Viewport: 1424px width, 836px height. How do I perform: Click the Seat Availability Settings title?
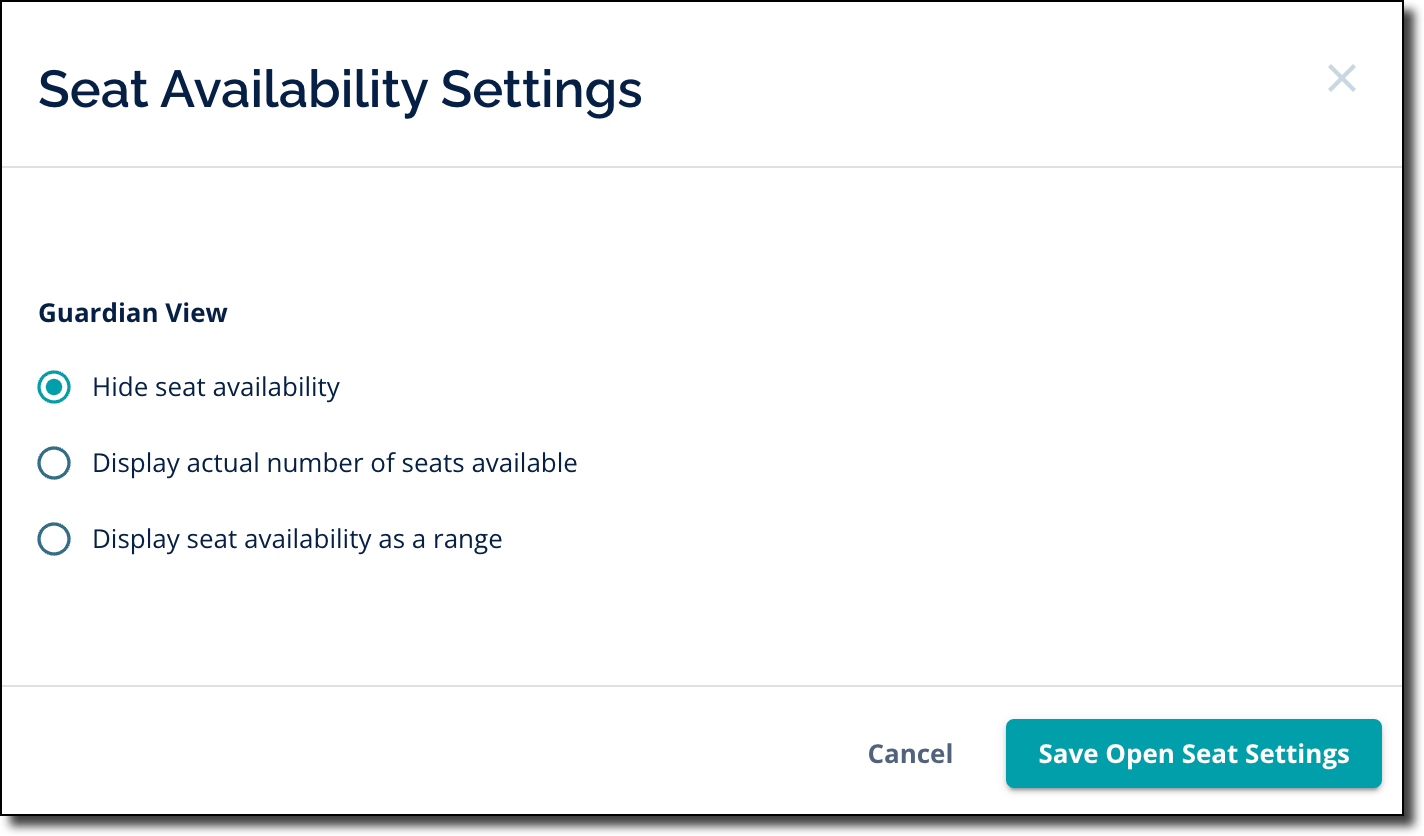click(340, 89)
